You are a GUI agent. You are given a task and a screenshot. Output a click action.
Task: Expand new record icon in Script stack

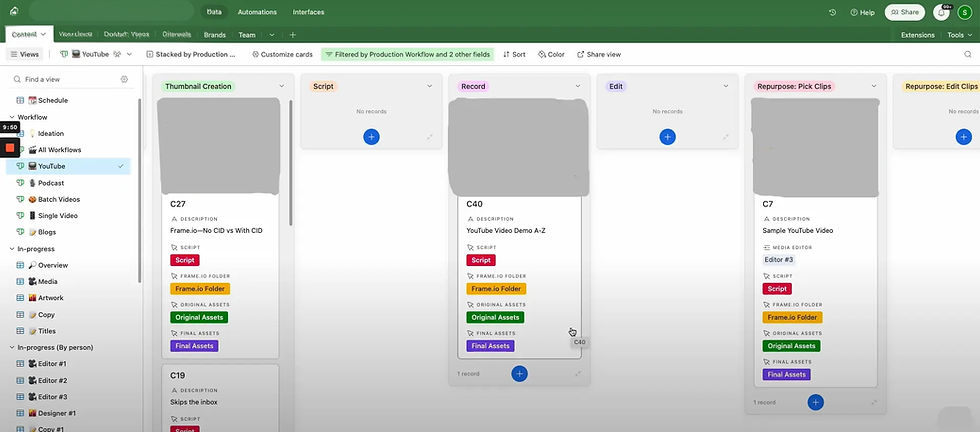pyautogui.click(x=430, y=137)
